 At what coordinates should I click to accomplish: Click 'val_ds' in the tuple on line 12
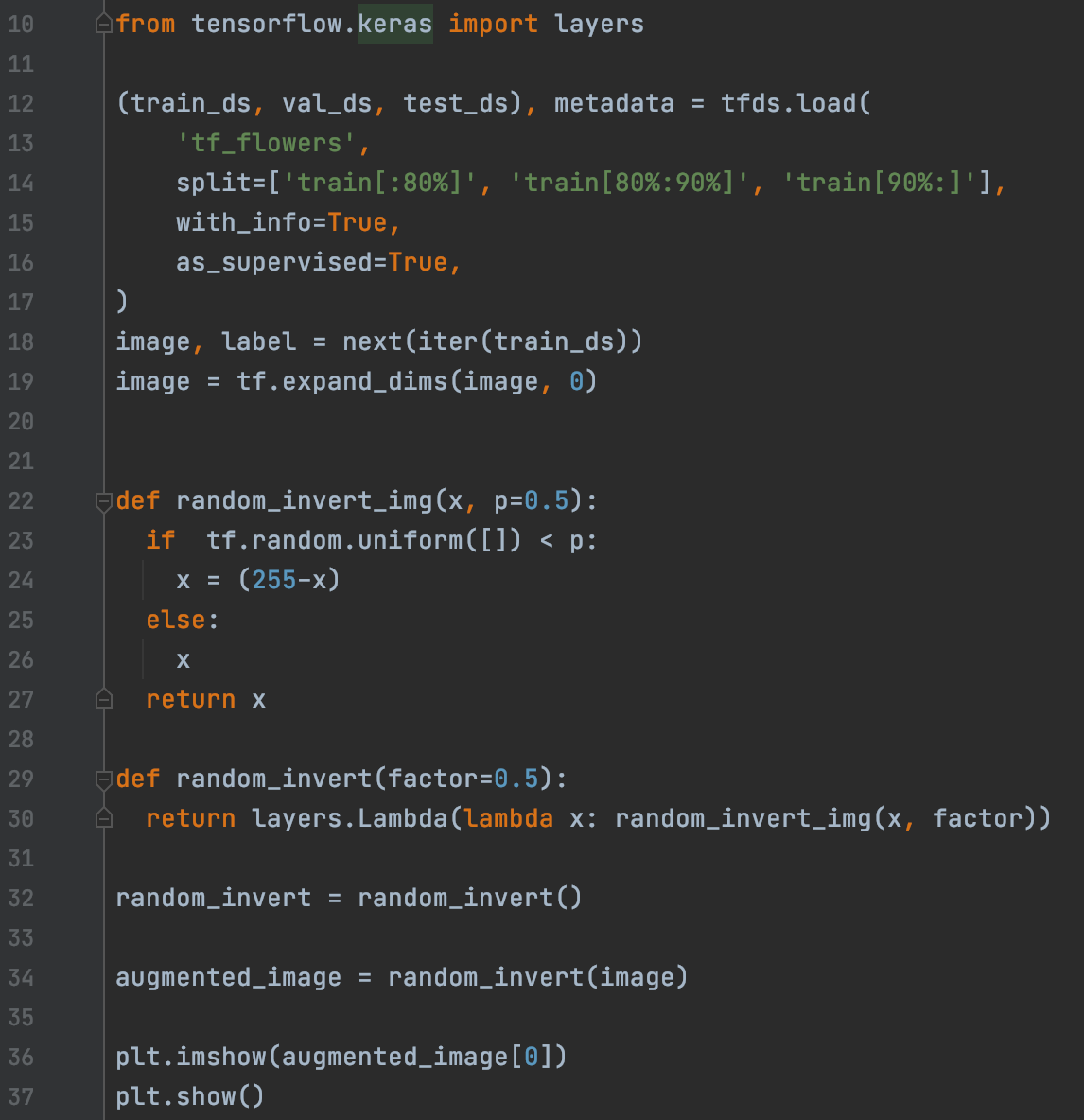click(x=327, y=103)
